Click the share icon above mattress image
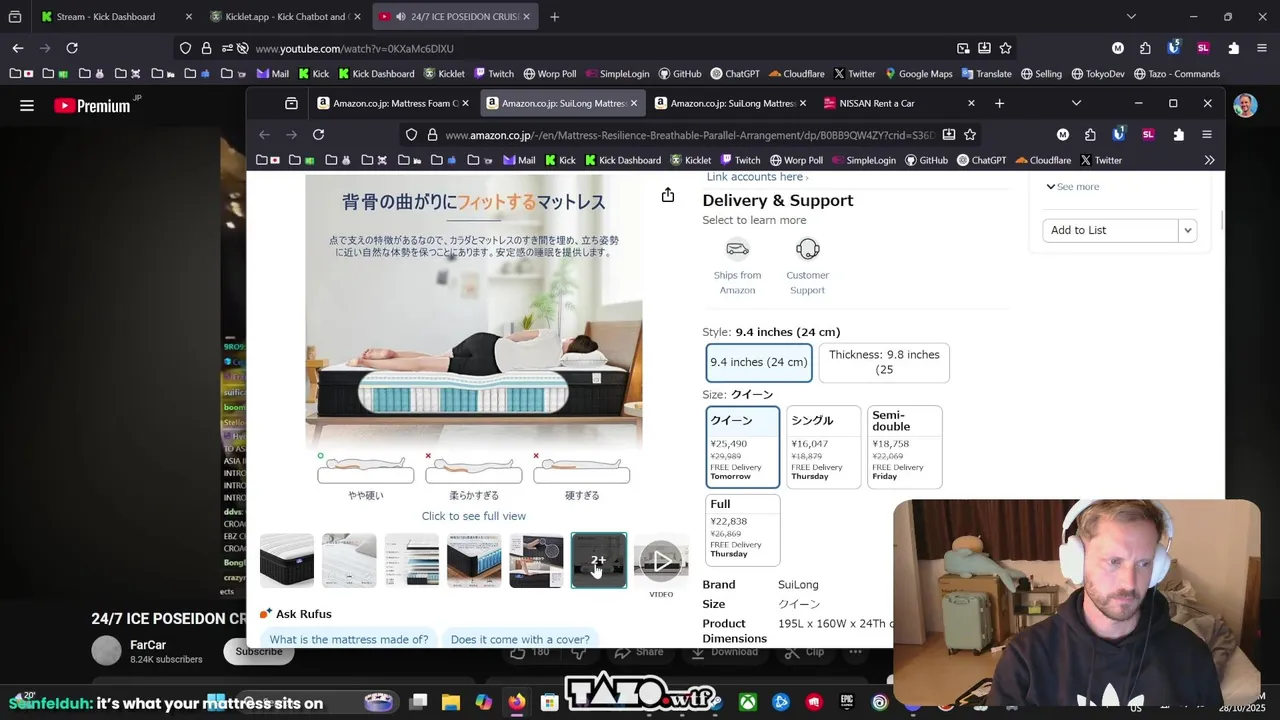Viewport: 1280px width, 720px height. click(668, 195)
